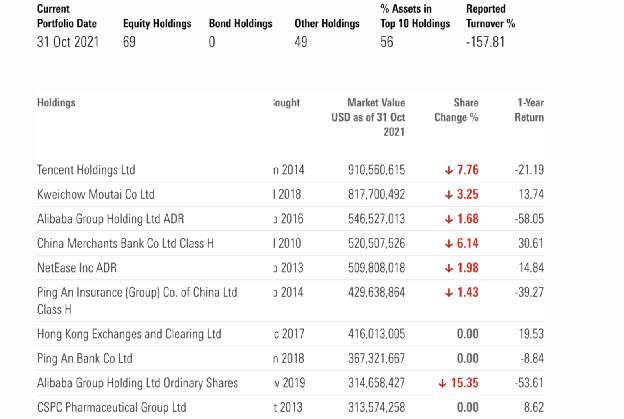624x419 pixels.
Task: Open CSPC Pharmaceutical Group Ltd
Action: click(x=111, y=407)
